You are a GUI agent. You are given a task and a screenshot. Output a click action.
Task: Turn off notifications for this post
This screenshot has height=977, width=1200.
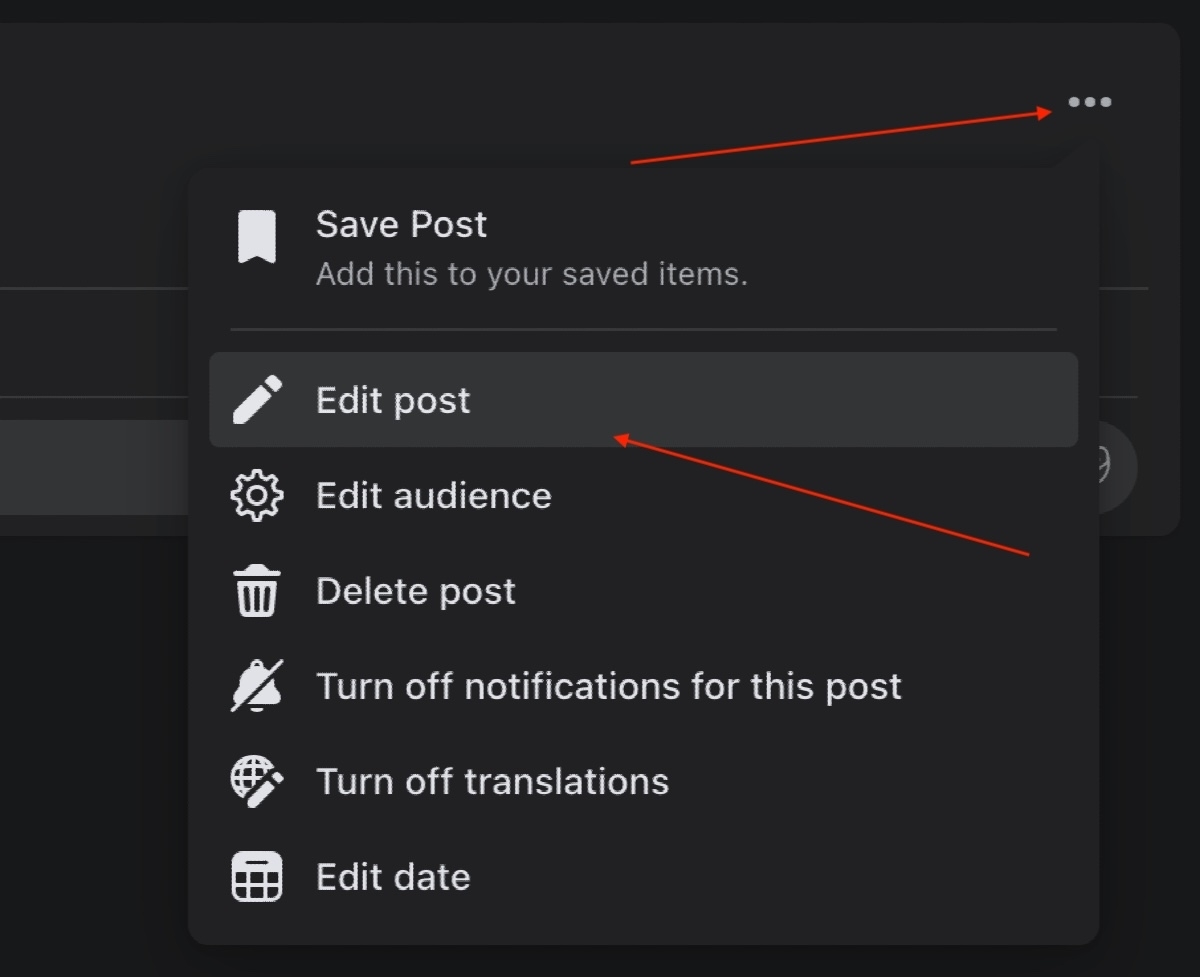(608, 686)
